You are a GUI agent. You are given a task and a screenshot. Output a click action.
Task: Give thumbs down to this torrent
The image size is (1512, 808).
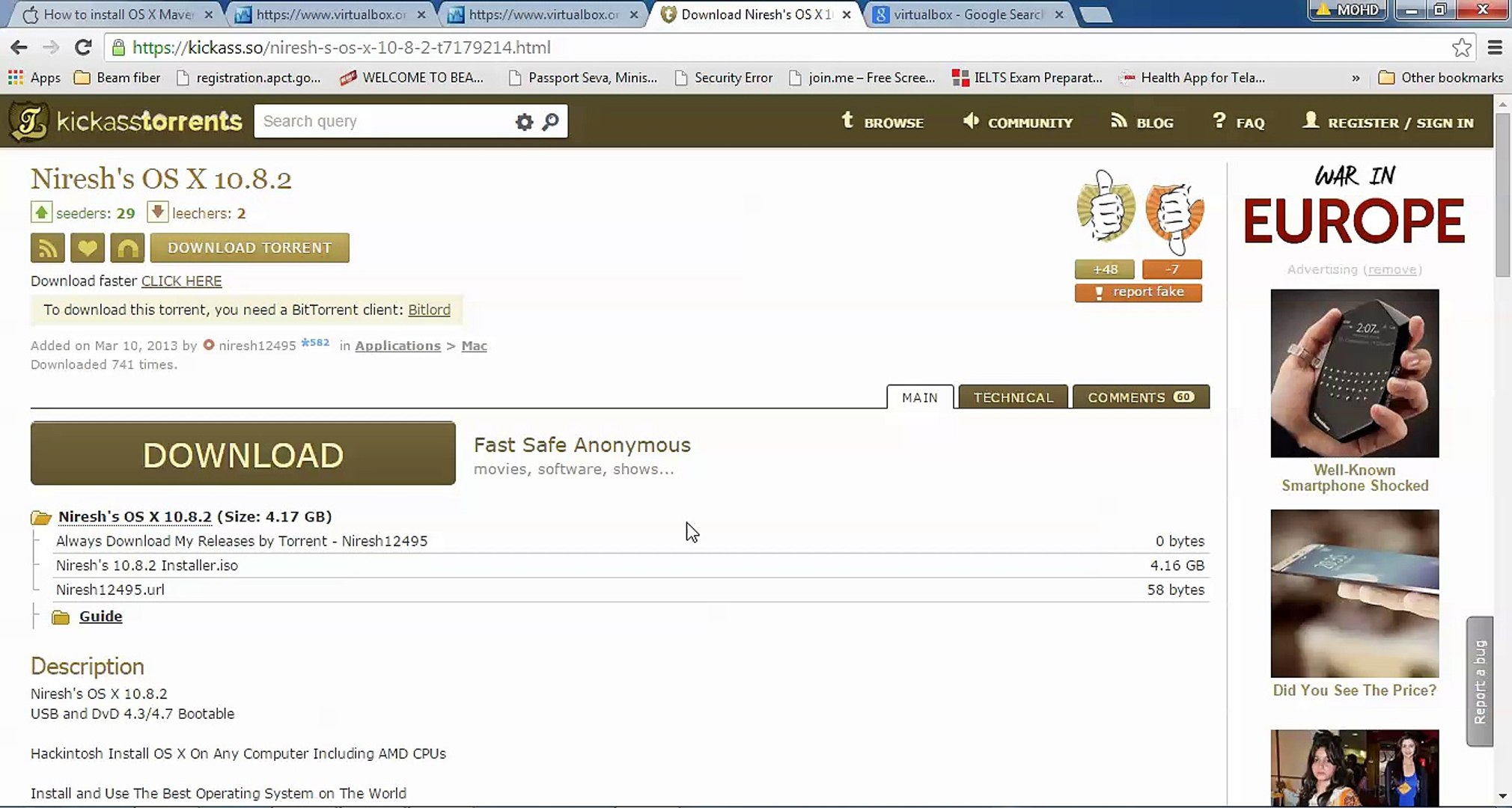(x=1174, y=218)
